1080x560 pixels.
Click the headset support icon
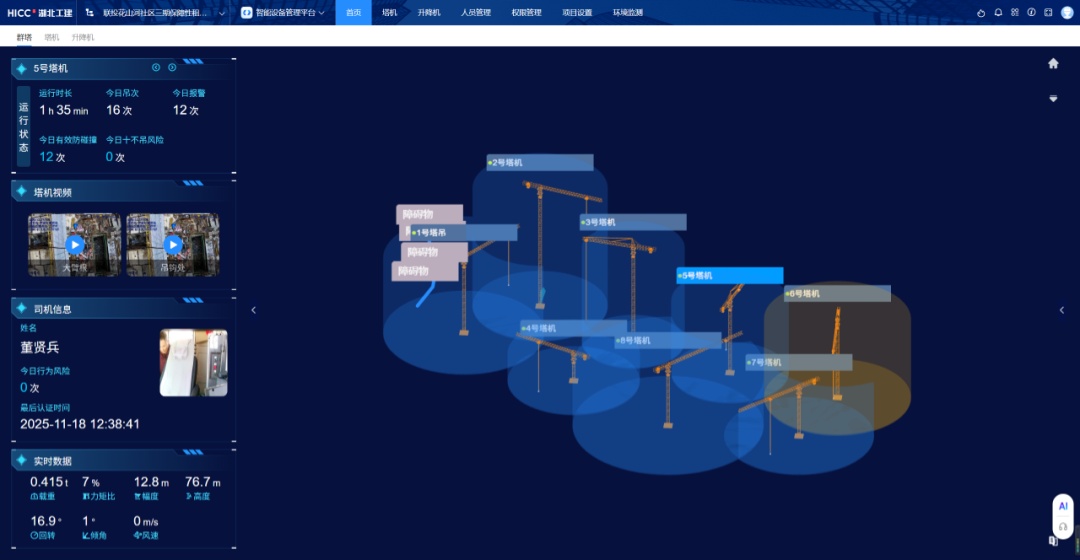(x=1062, y=526)
